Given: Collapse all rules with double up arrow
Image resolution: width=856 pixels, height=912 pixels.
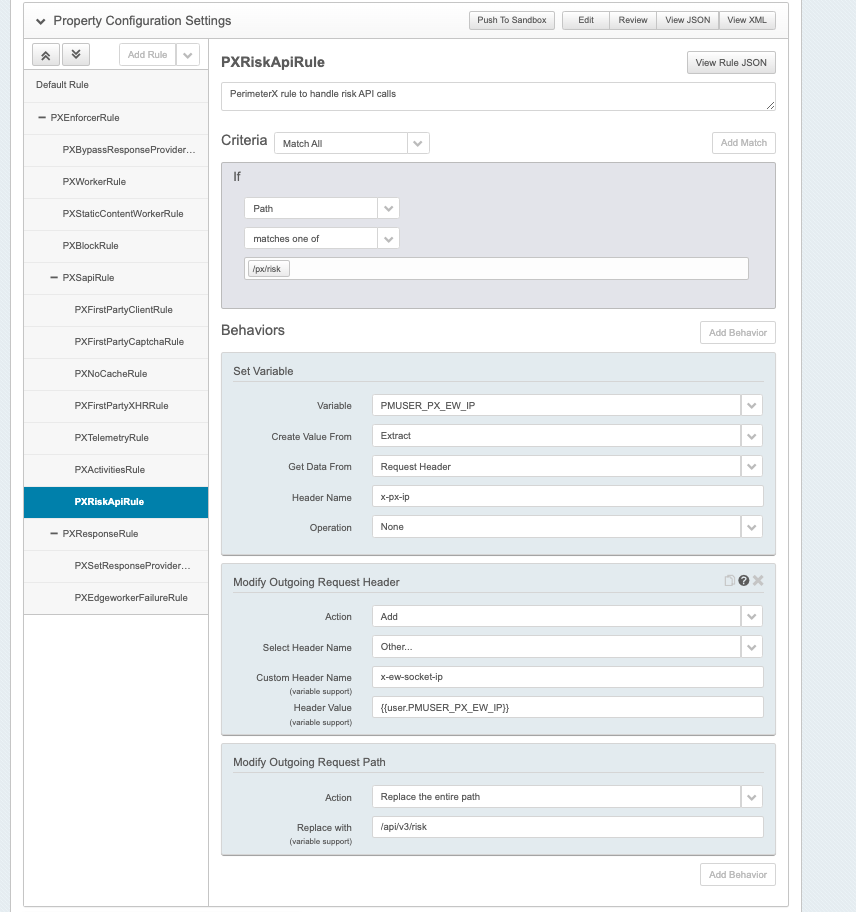Looking at the screenshot, I should (45, 55).
